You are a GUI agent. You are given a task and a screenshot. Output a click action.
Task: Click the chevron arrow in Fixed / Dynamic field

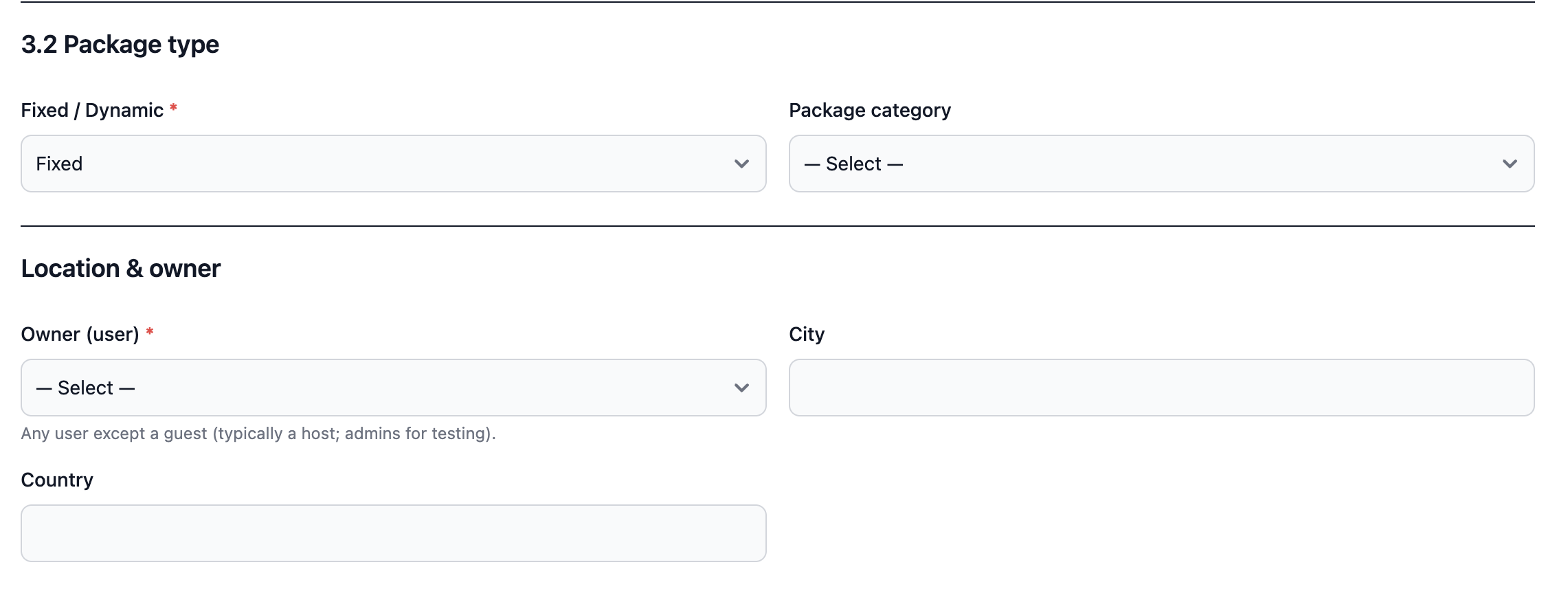coord(741,164)
